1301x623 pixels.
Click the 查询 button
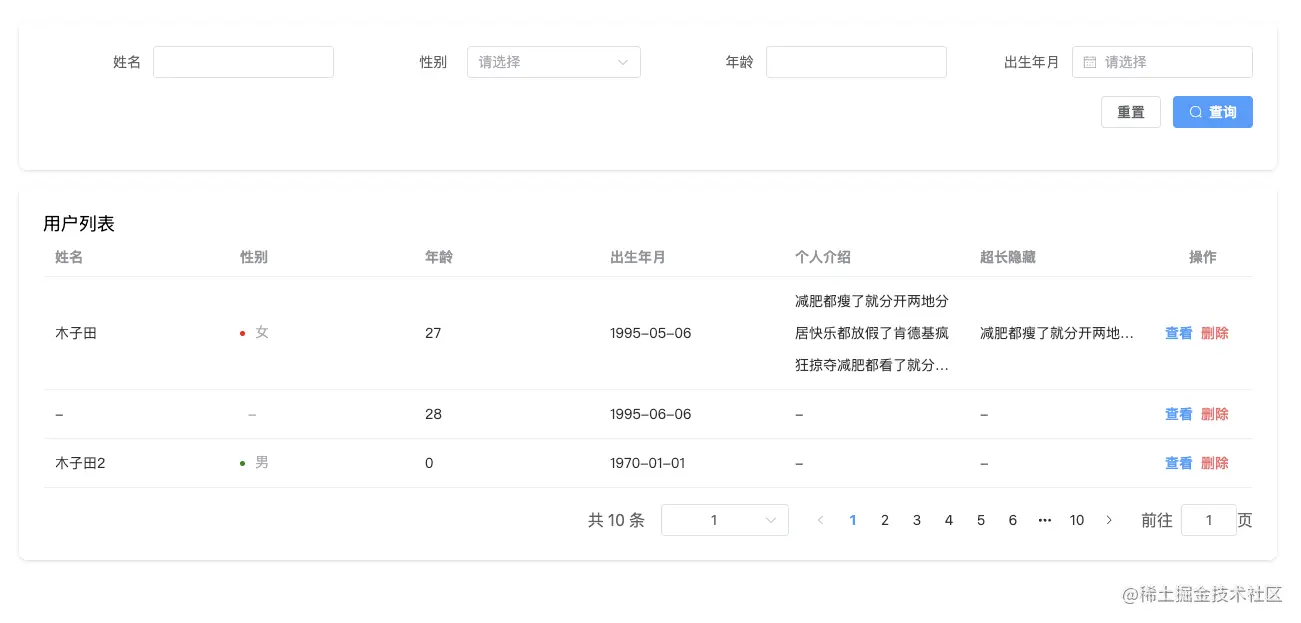click(1213, 112)
